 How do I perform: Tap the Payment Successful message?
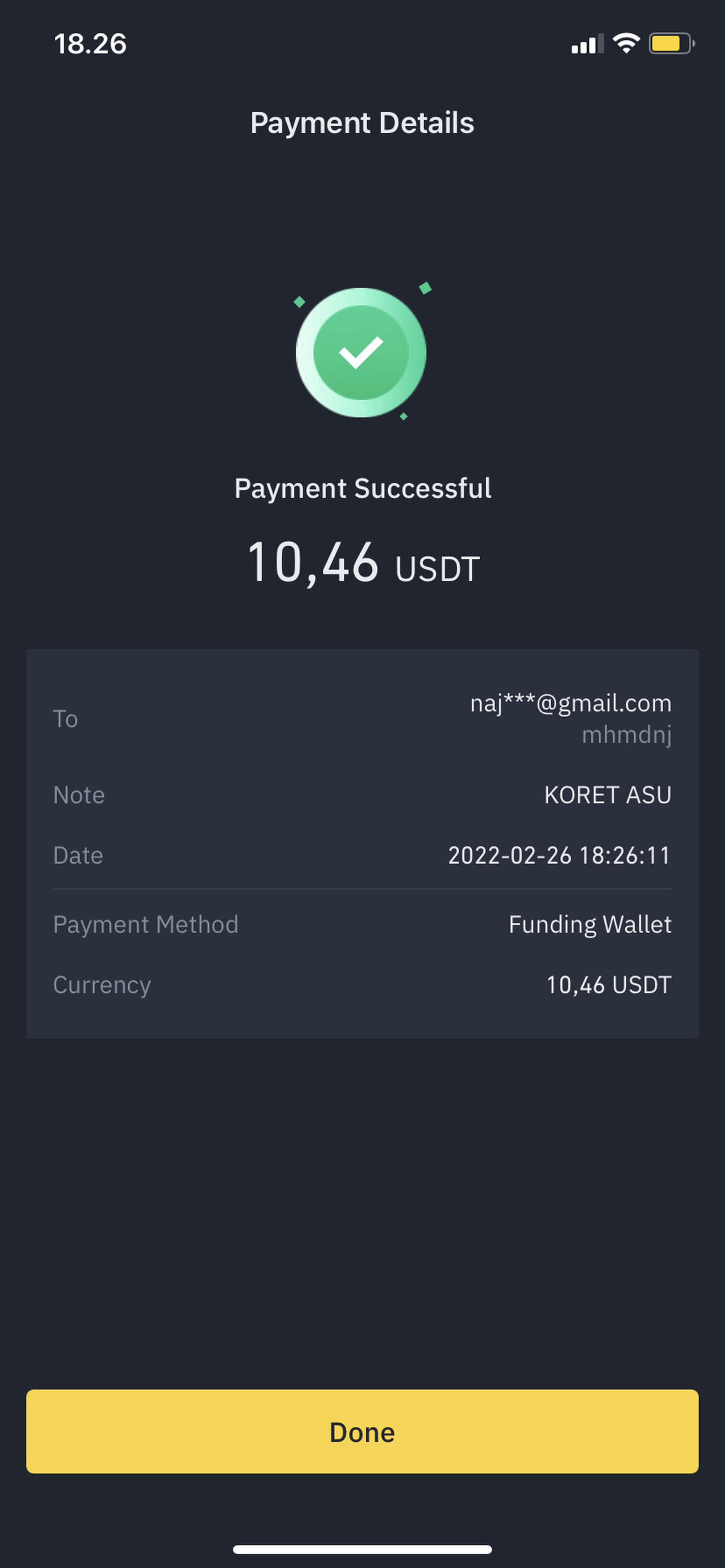click(x=362, y=488)
